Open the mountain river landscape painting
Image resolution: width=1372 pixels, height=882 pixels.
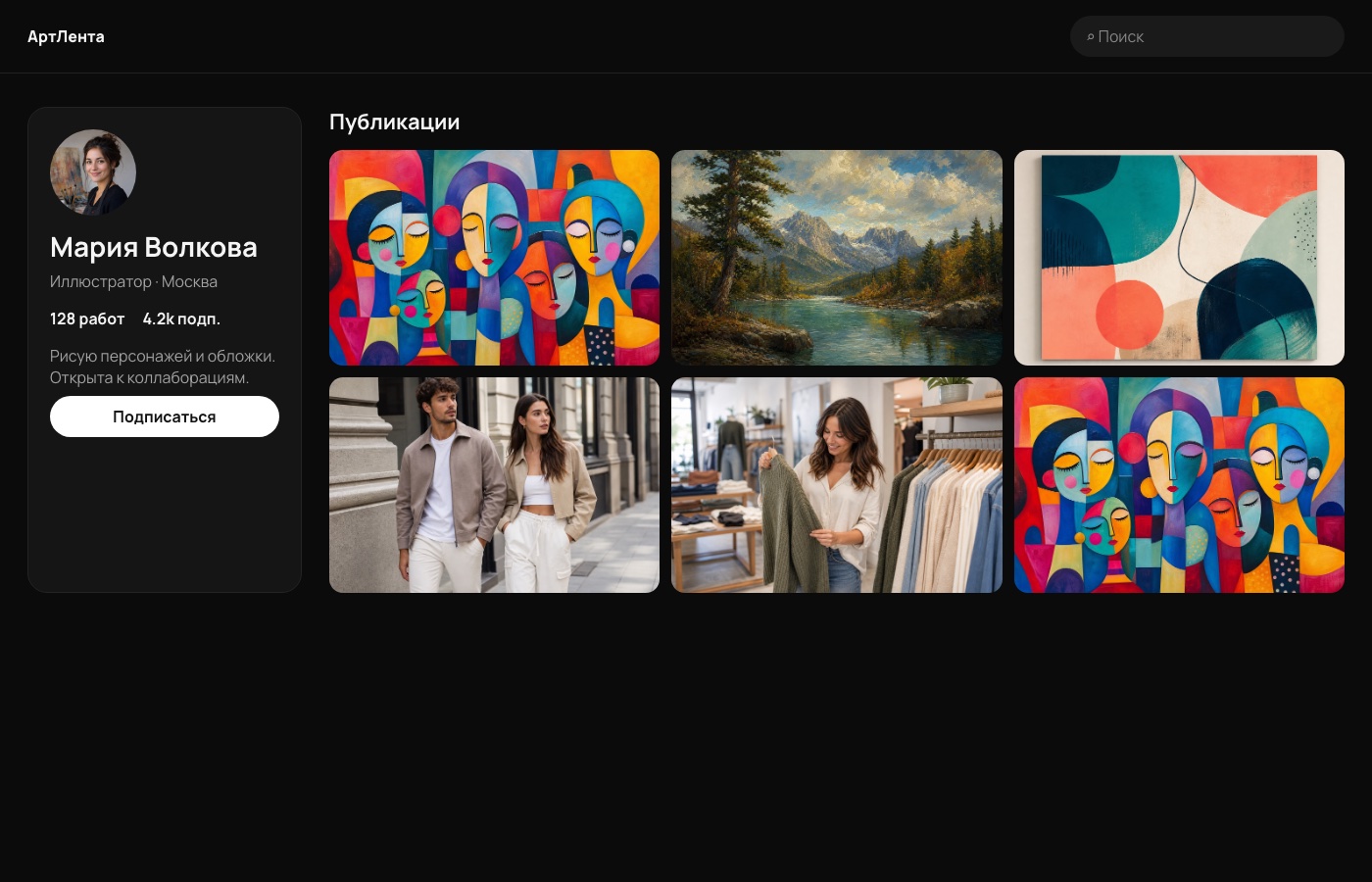(x=837, y=258)
